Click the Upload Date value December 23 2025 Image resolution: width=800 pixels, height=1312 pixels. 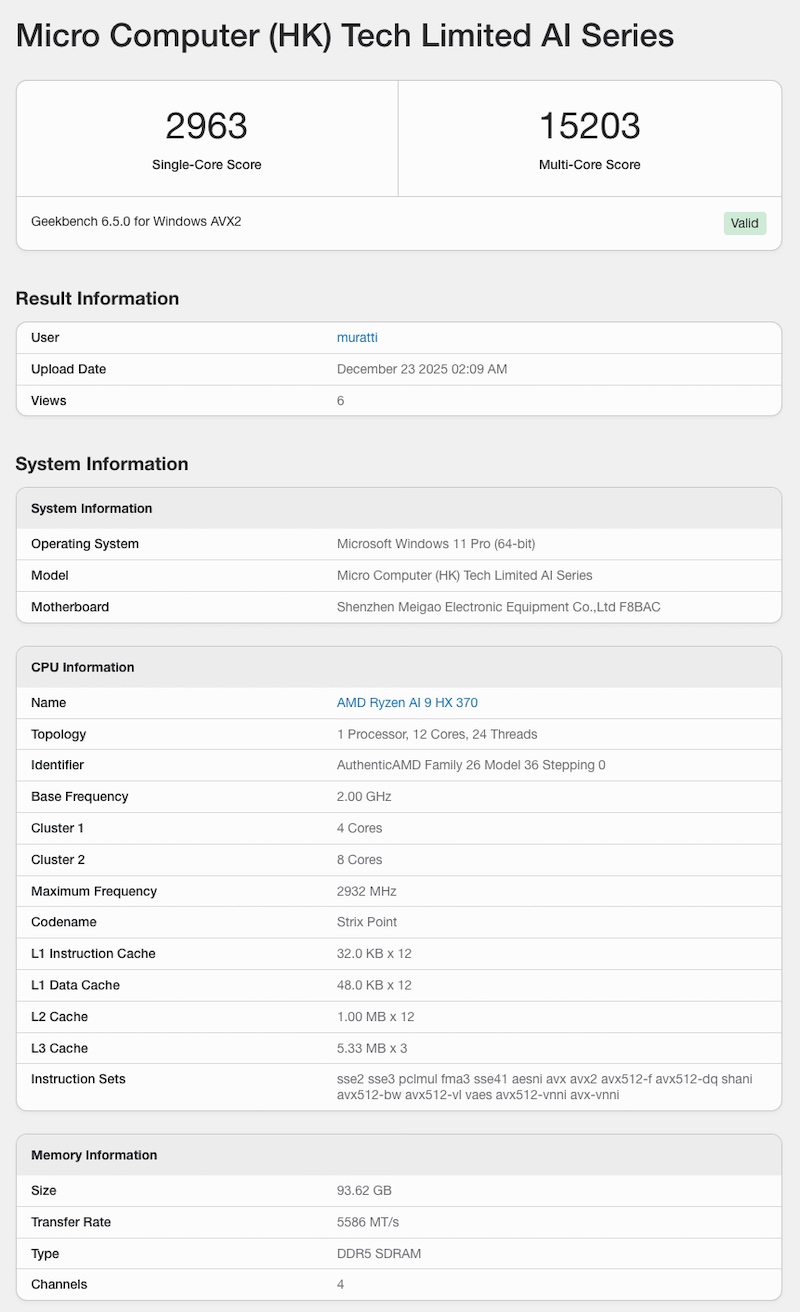(422, 369)
